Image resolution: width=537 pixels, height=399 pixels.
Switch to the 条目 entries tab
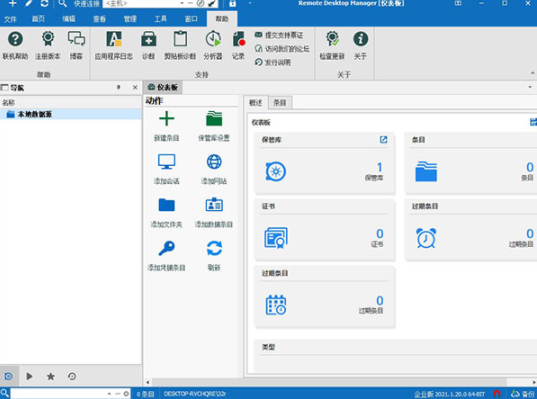click(x=280, y=102)
